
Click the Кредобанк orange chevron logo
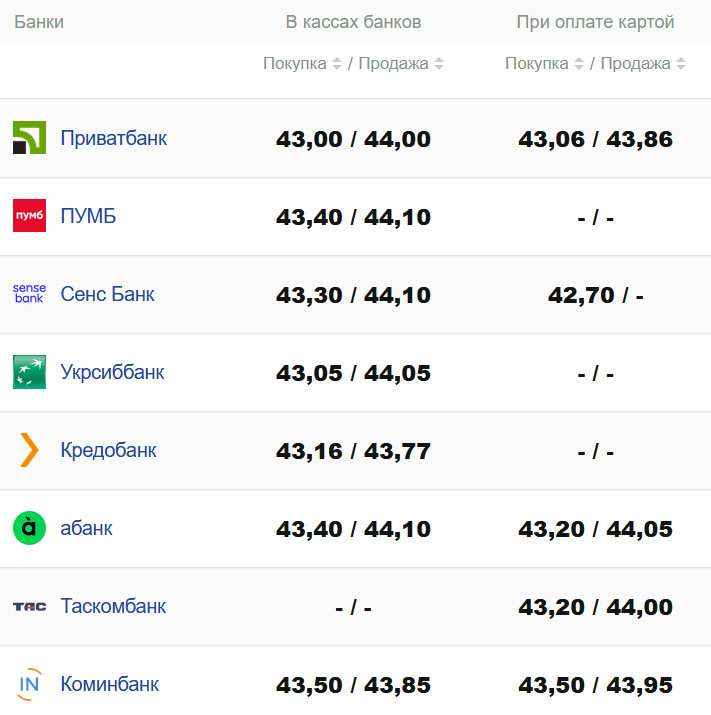tap(29, 450)
